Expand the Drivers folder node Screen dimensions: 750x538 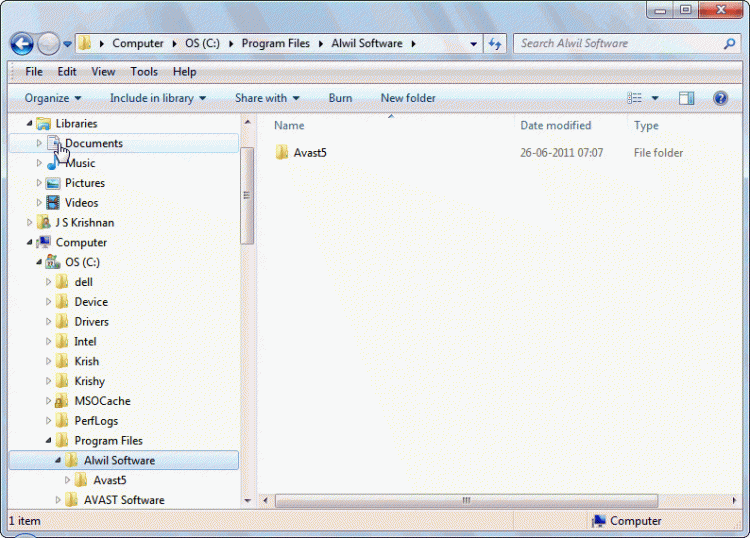pyautogui.click(x=48, y=322)
